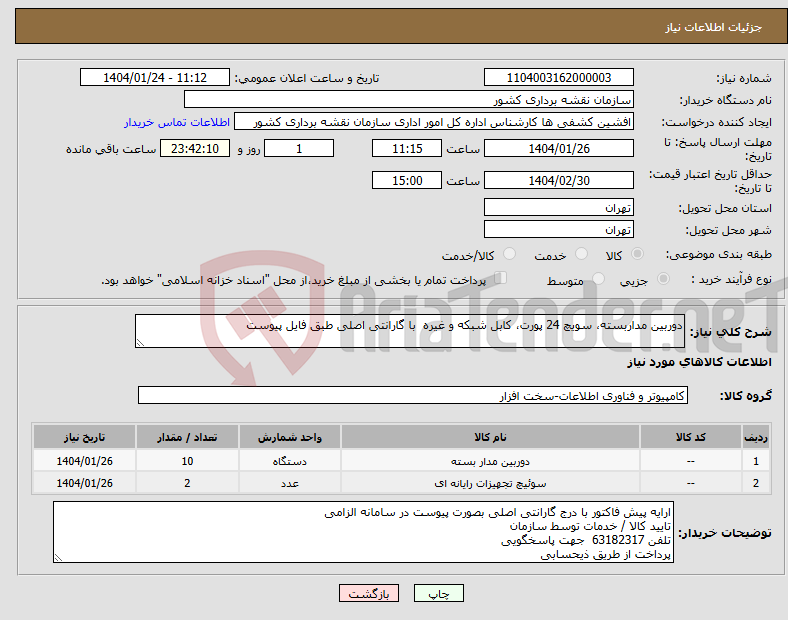
Task: Click the عدد unit cell
Action: tap(290, 483)
